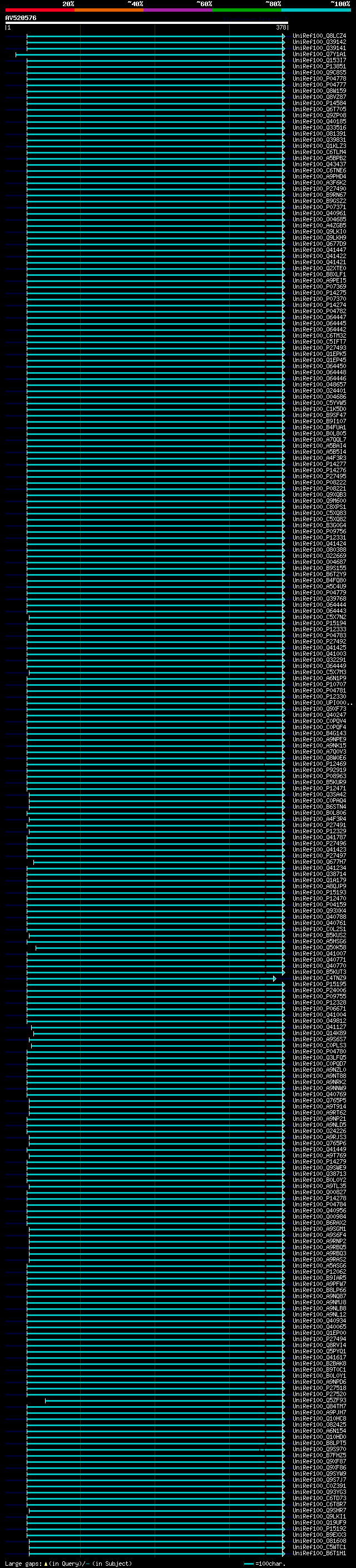The height and width of the screenshot is (1568, 356).
Task: Click the red ~20% legend segment
Action: click(x=39, y=10)
